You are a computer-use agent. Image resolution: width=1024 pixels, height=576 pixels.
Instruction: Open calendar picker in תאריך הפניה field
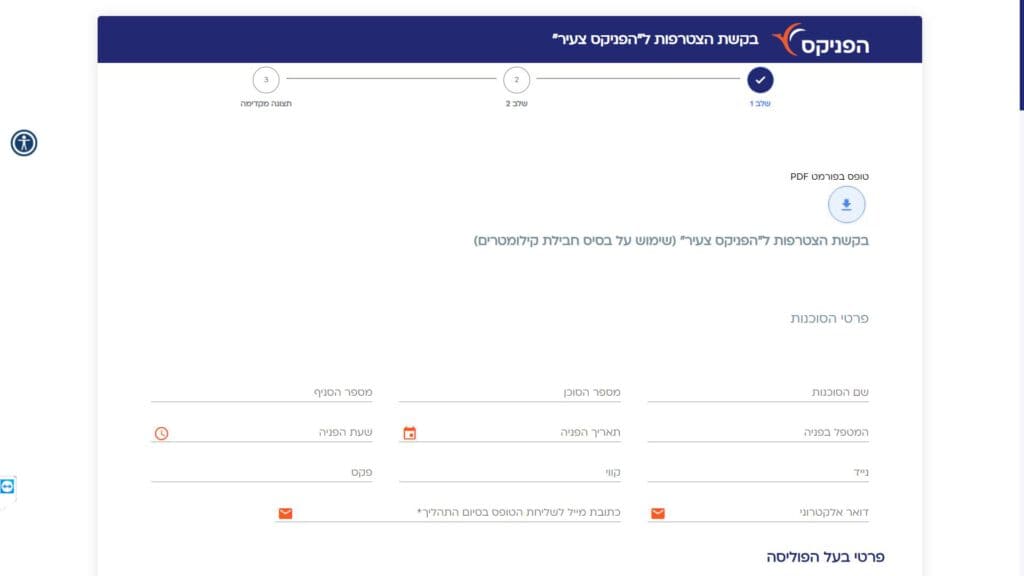pos(409,433)
